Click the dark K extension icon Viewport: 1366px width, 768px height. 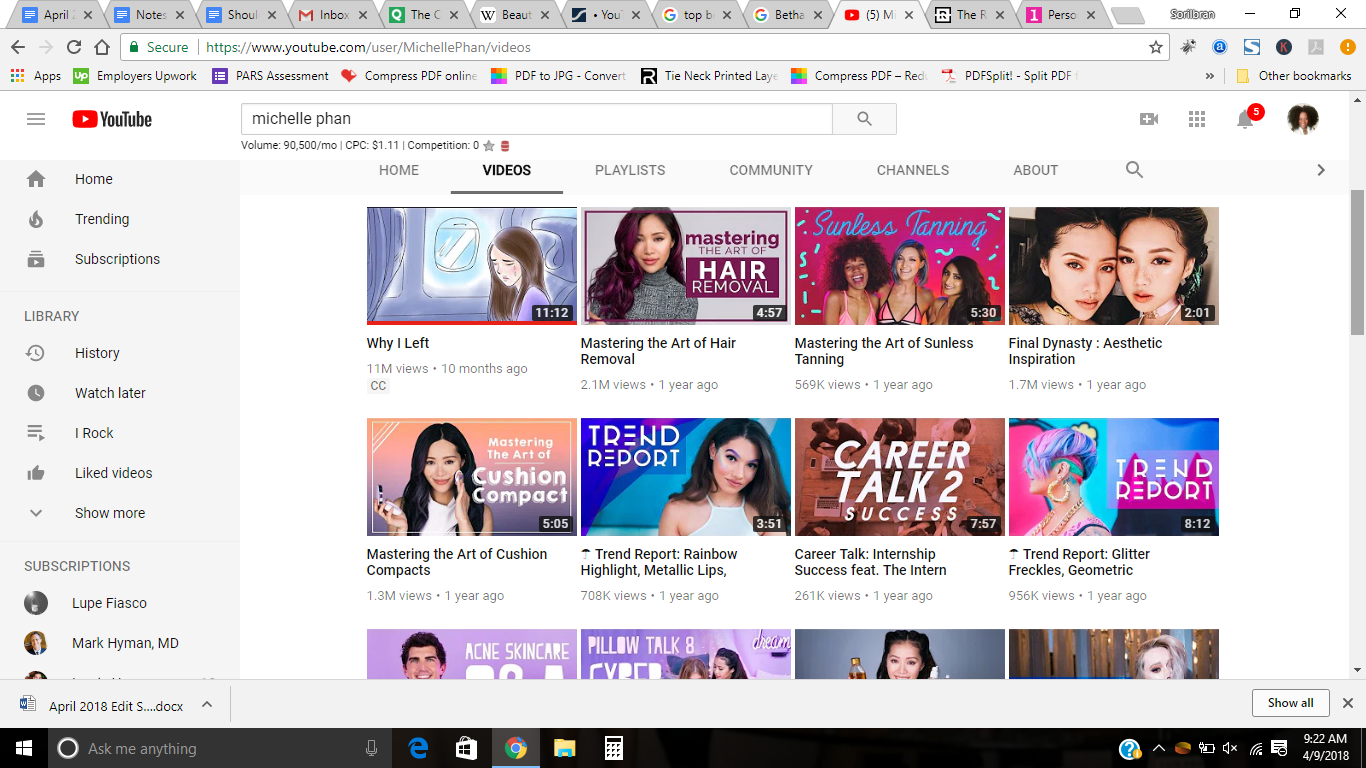pos(1284,47)
